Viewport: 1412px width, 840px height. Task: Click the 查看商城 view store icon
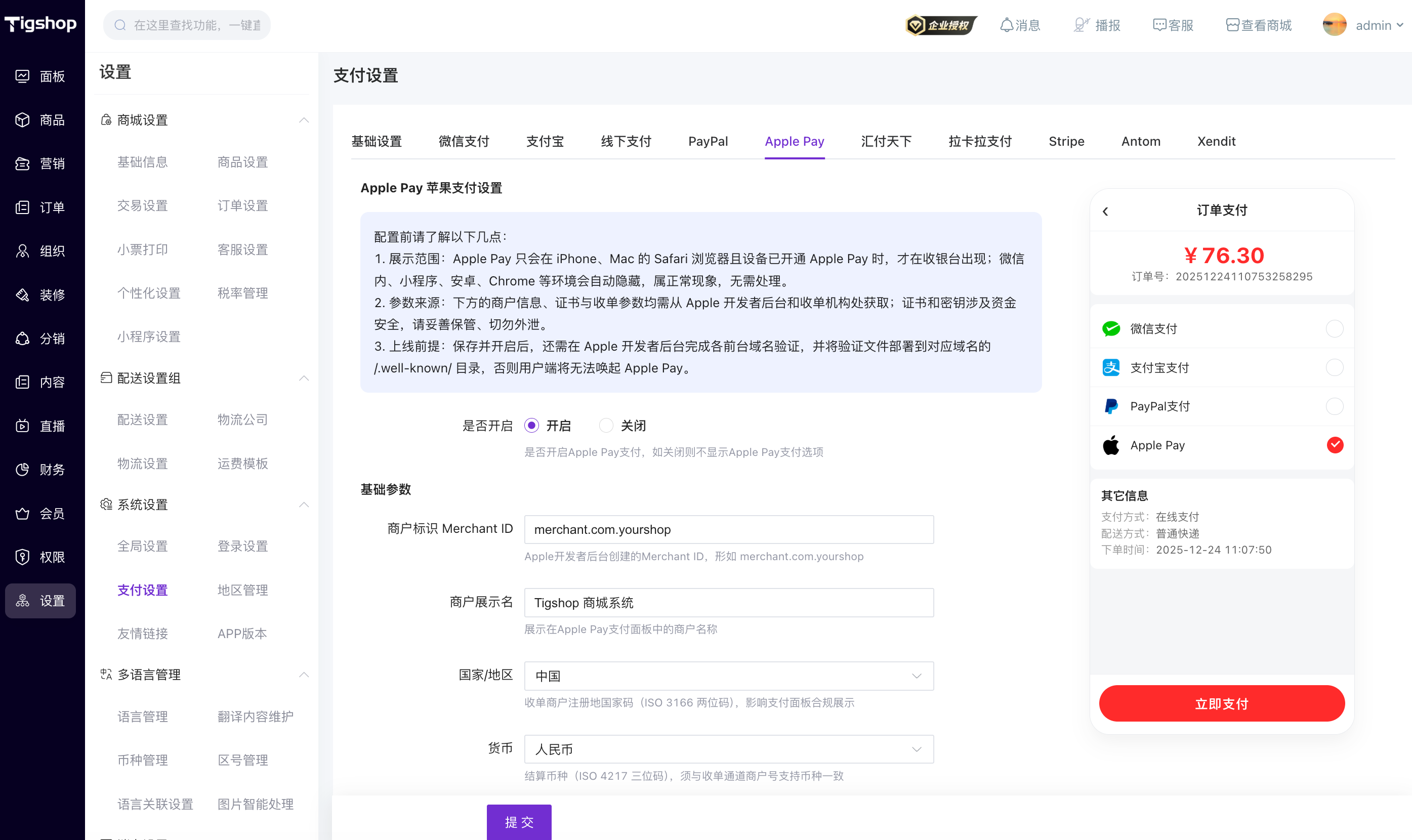point(1232,25)
